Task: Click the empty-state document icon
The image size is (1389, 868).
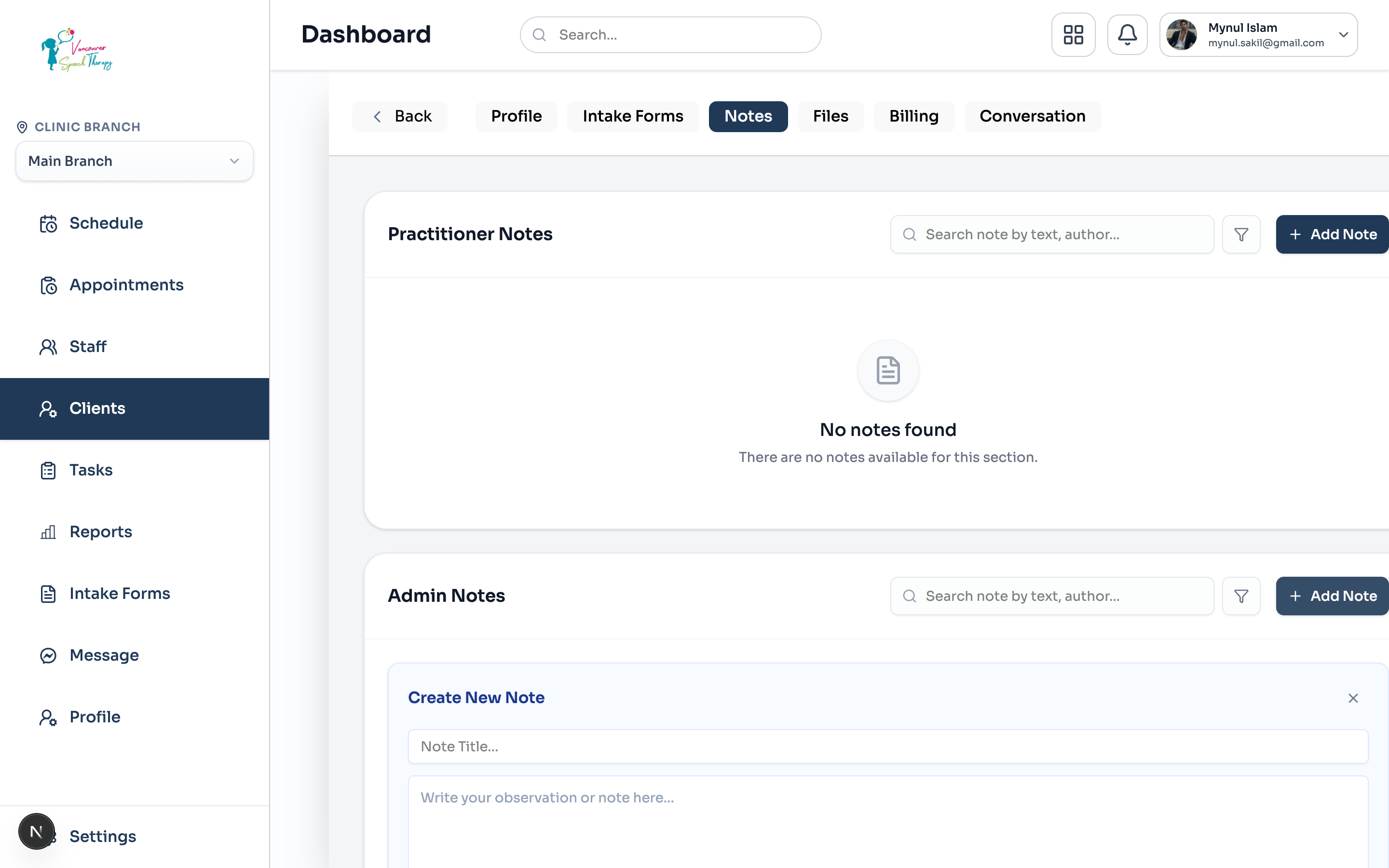Action: [x=888, y=370]
